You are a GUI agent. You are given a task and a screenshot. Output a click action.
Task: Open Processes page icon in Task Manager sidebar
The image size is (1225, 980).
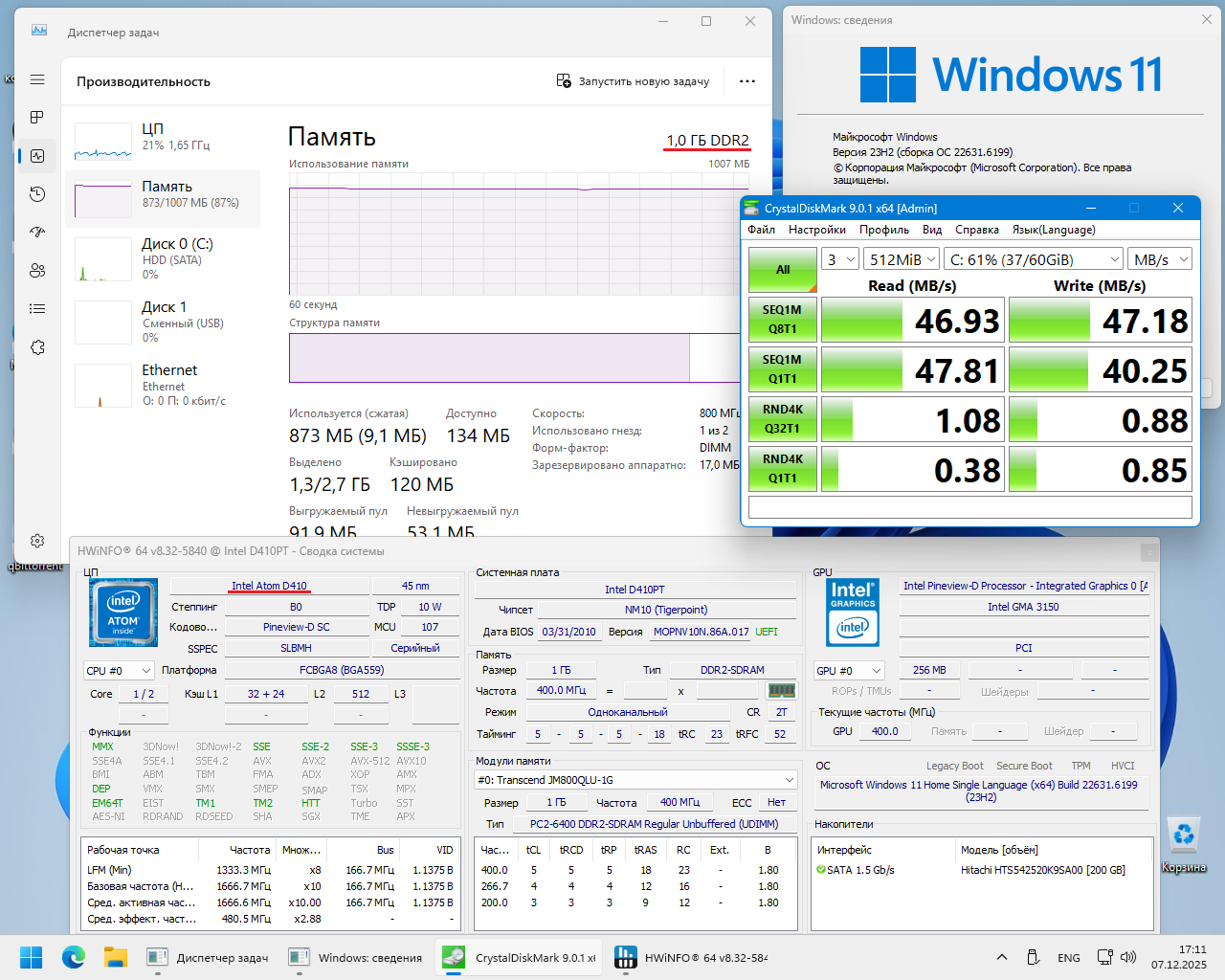tap(37, 118)
